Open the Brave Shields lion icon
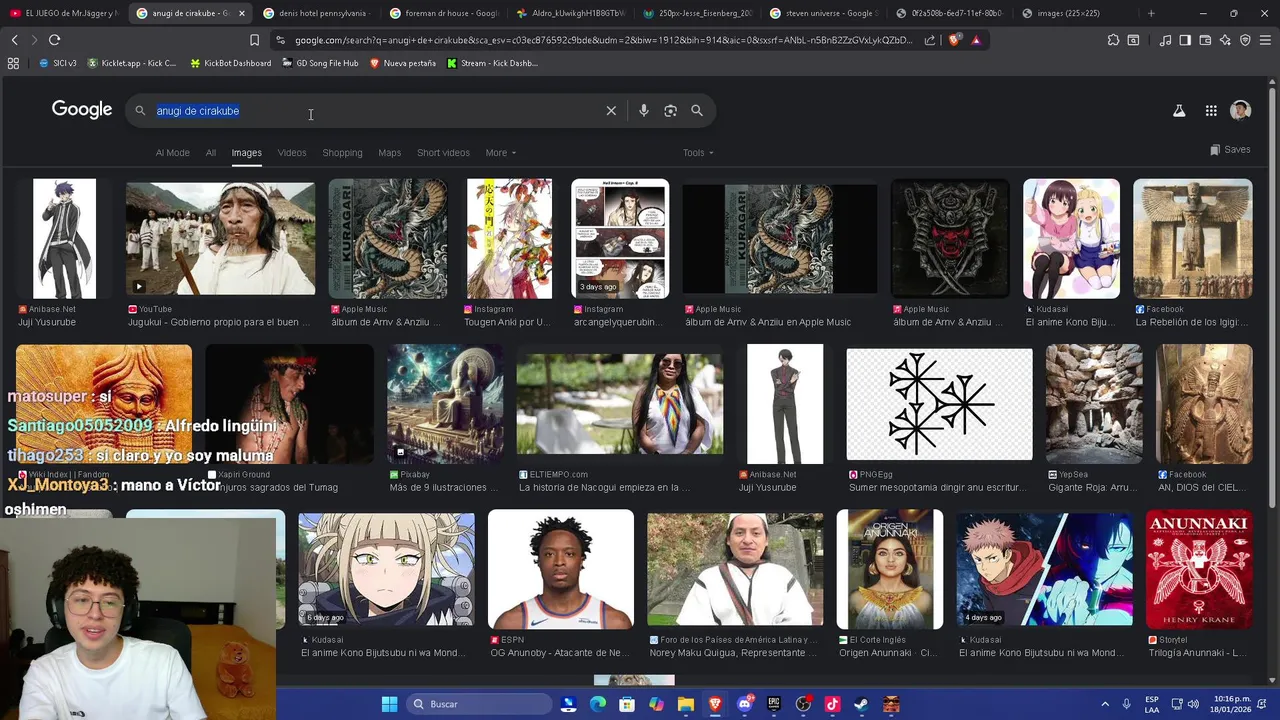Screen dimensions: 1280x720 pyautogui.click(x=954, y=40)
